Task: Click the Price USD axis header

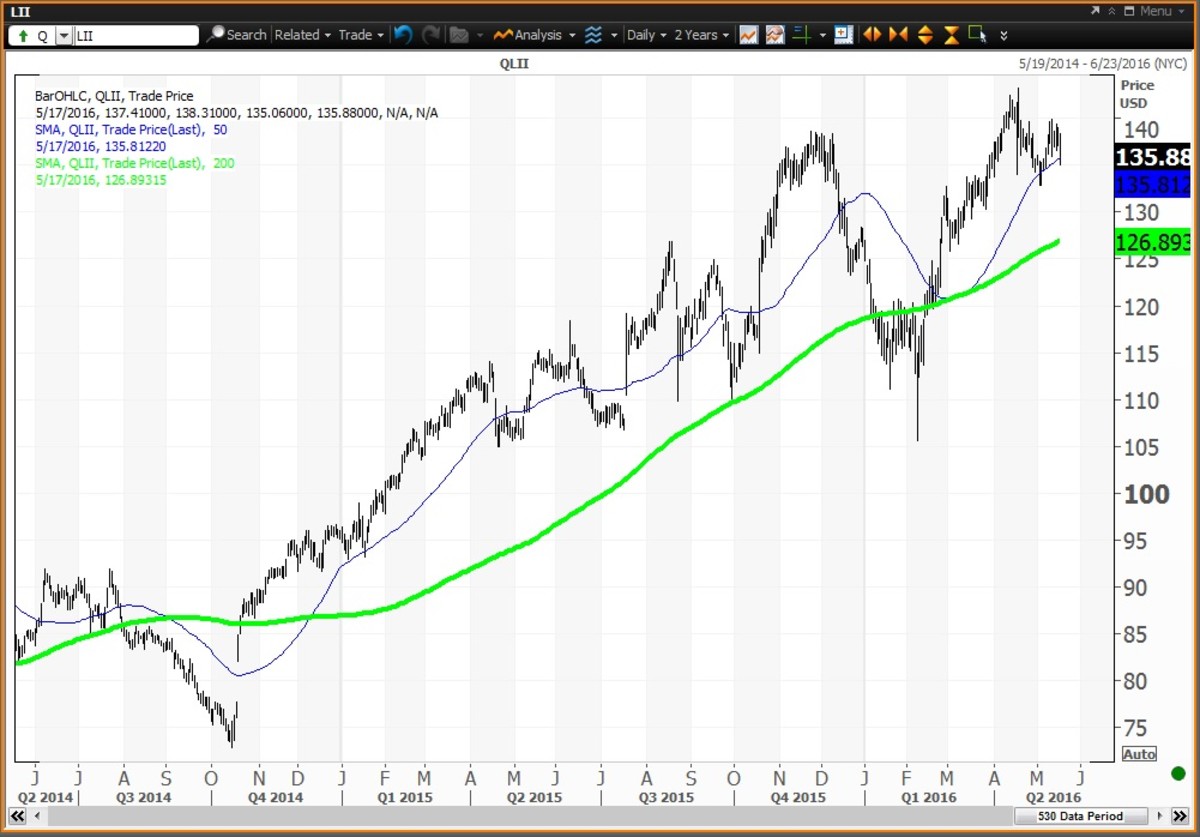Action: point(1136,94)
